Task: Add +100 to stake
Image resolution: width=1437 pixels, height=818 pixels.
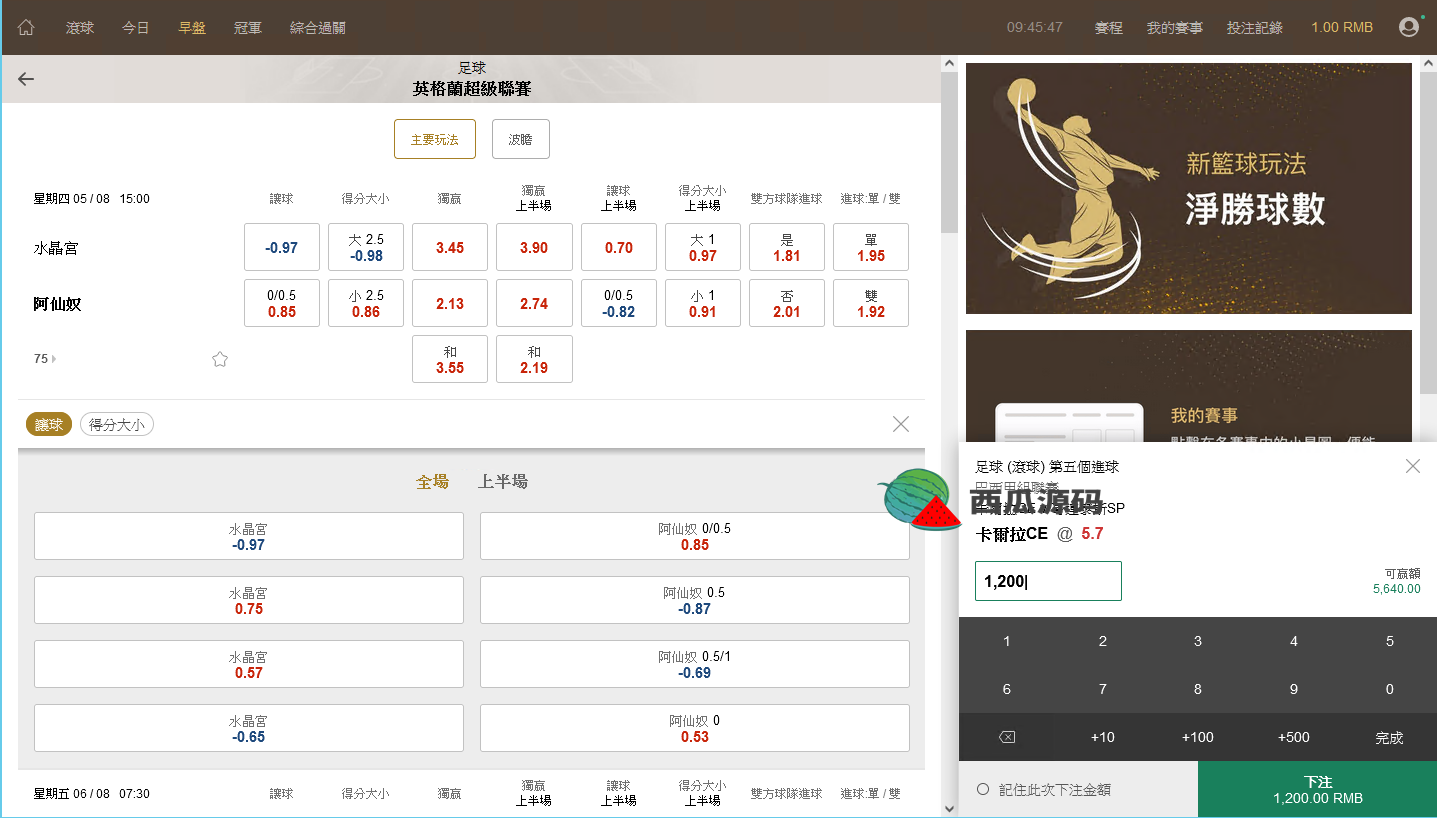Action: (x=1198, y=737)
